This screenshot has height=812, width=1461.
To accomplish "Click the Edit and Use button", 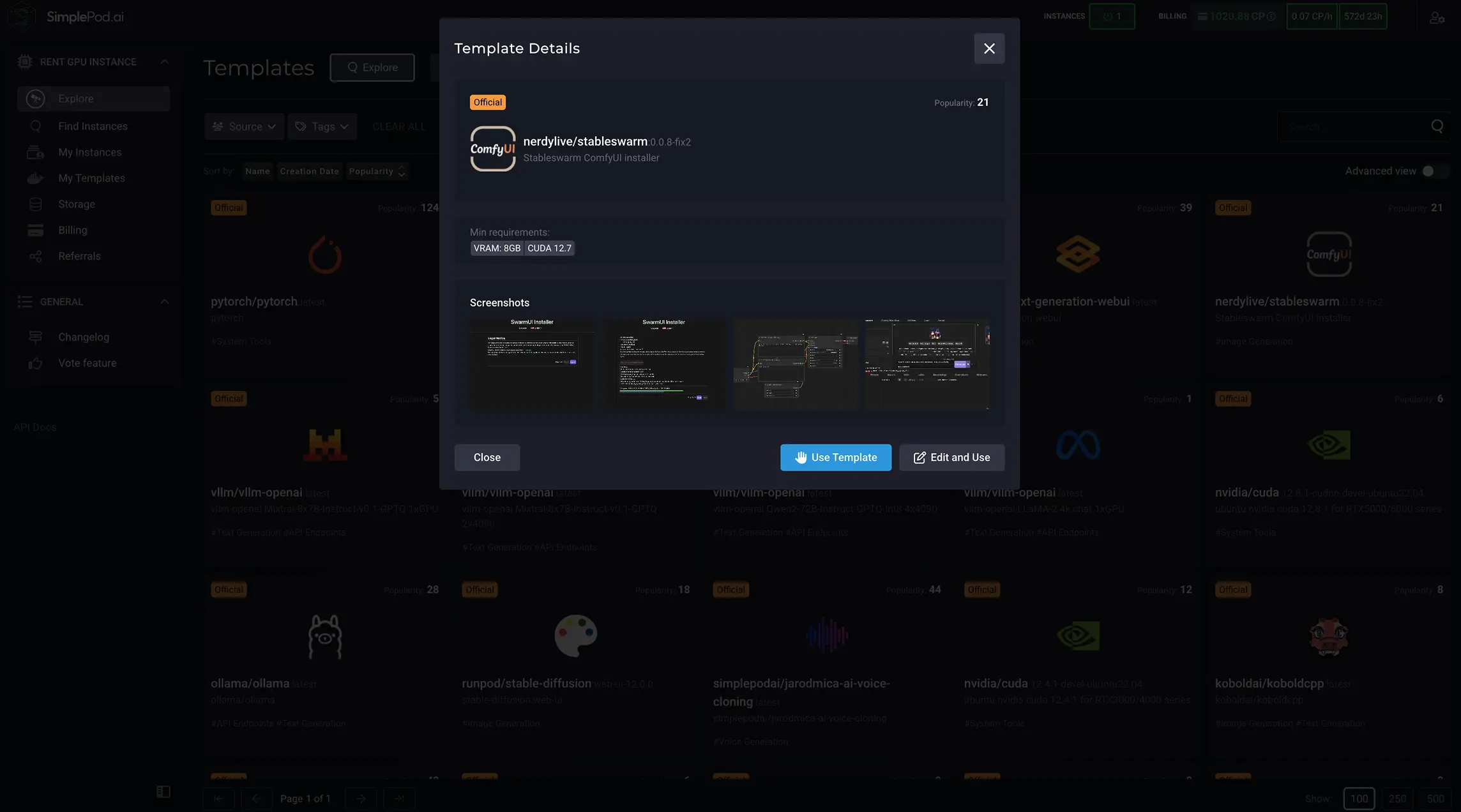I will (951, 457).
